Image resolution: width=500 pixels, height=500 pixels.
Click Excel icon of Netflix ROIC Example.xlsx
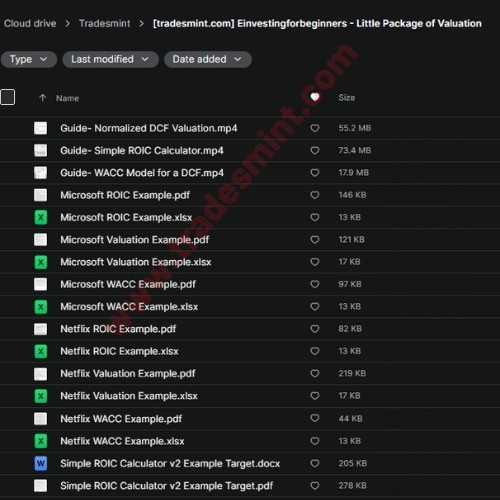[x=41, y=351]
